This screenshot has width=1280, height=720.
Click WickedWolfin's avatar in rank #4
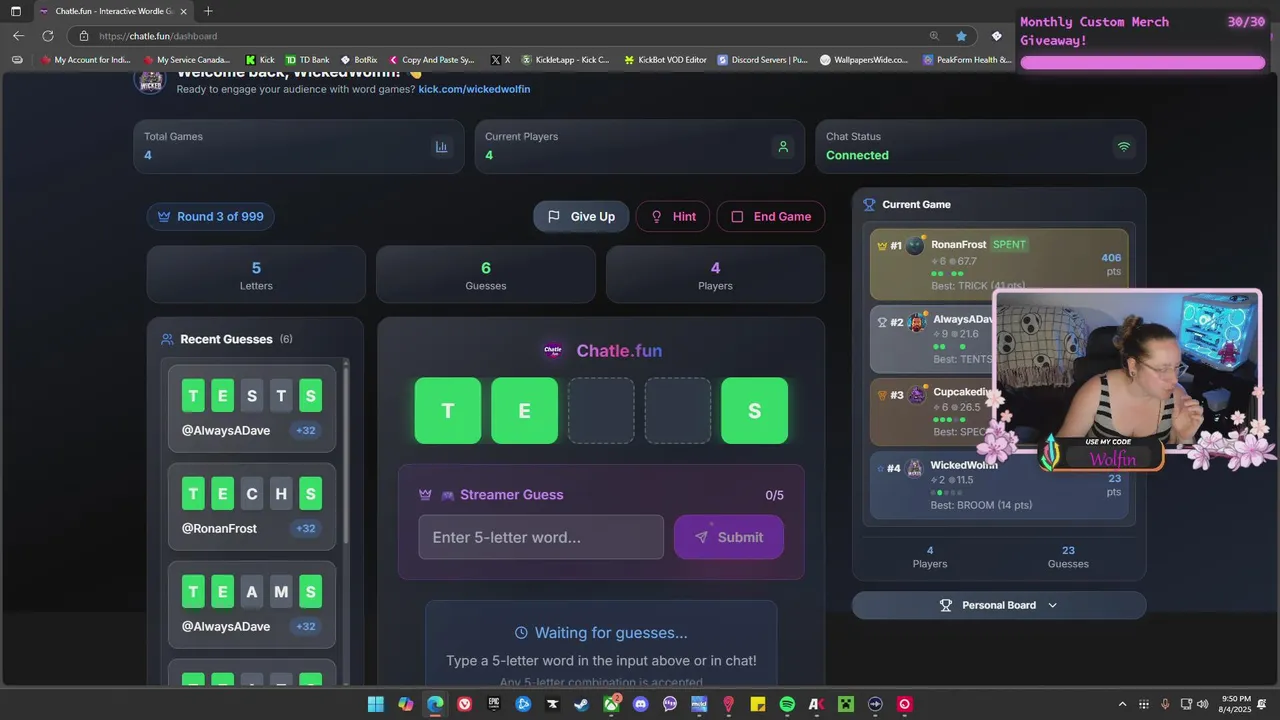(914, 468)
